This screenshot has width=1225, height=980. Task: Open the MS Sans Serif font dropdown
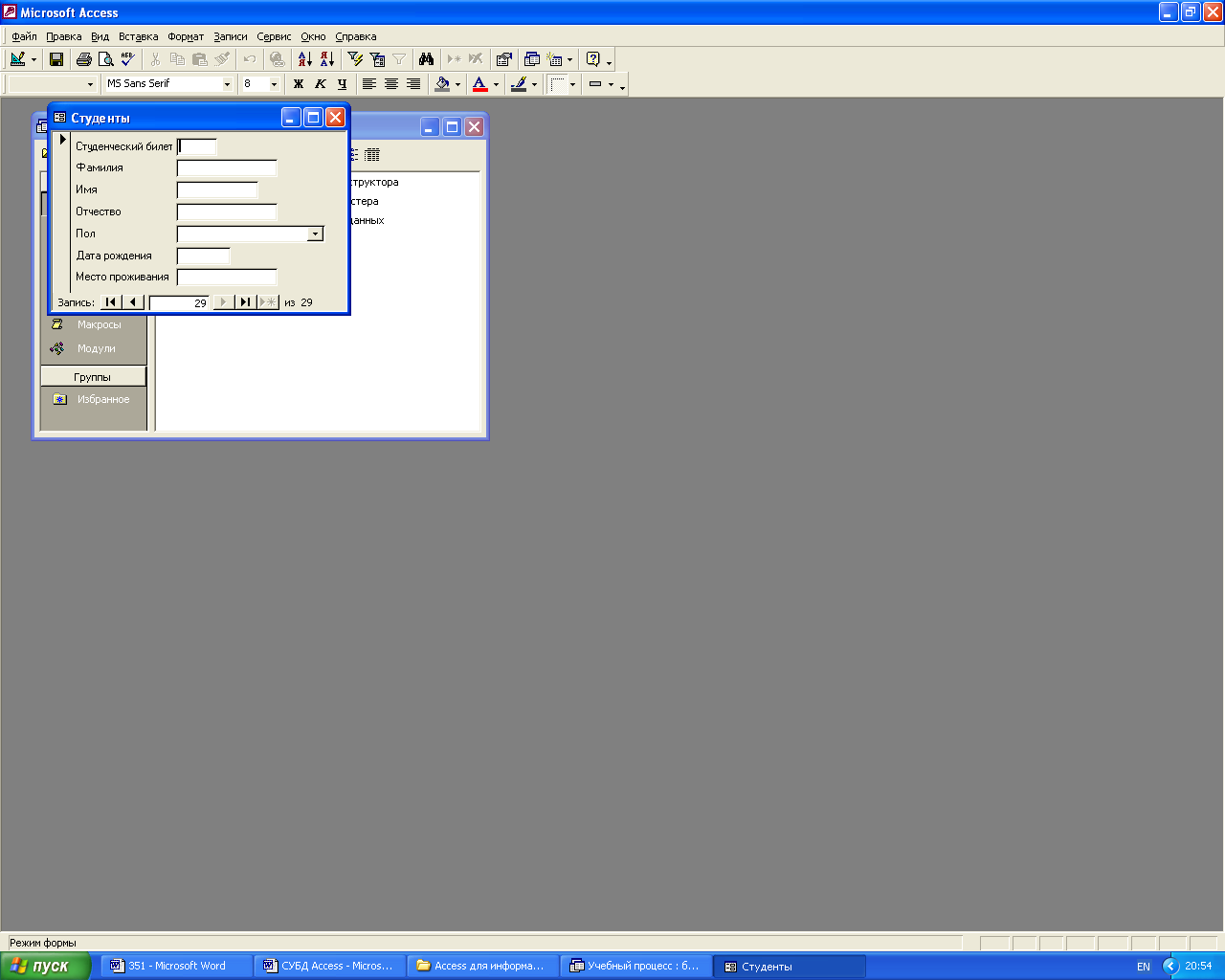227,84
